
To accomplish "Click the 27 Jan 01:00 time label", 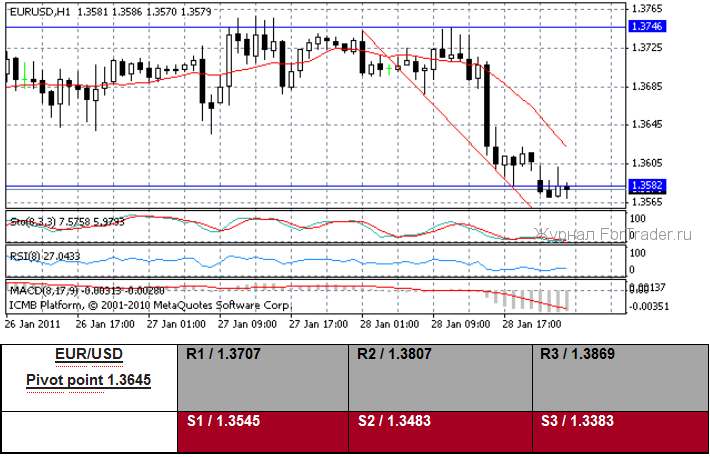I will tap(176, 324).
